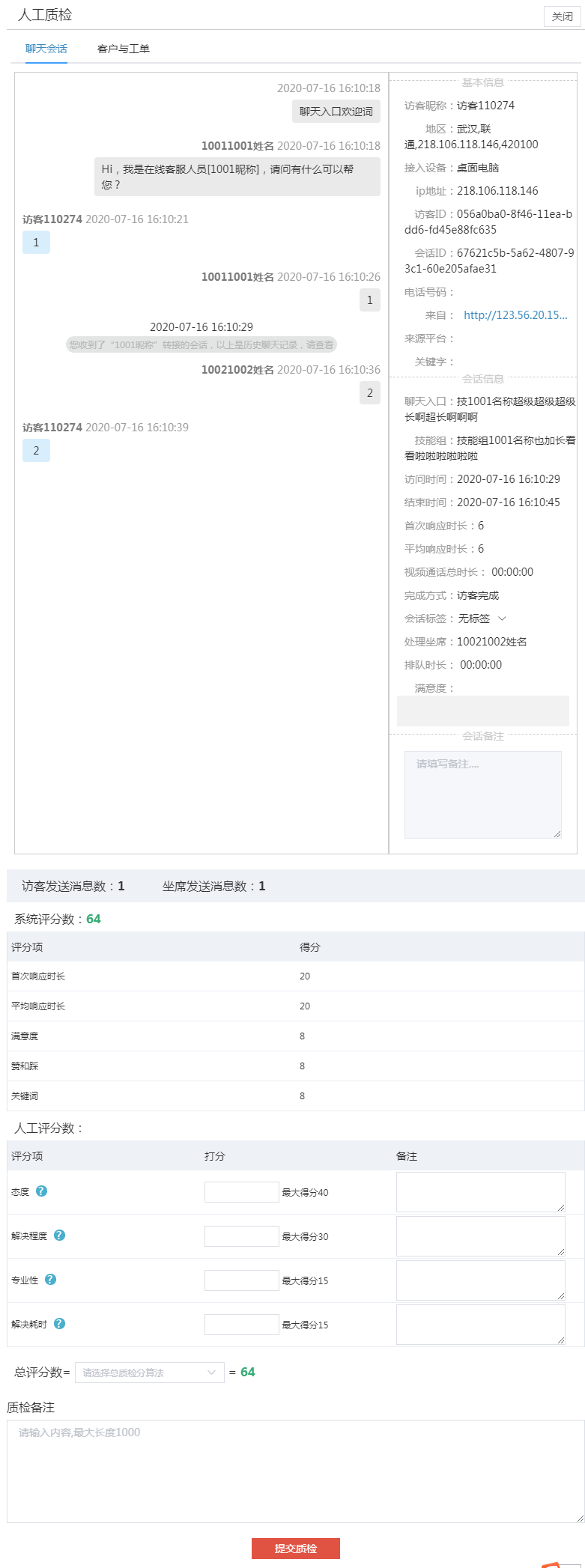This screenshot has width=585, height=1568.
Task: Click 10021002姓名 reply bubble "2"
Action: tap(370, 393)
